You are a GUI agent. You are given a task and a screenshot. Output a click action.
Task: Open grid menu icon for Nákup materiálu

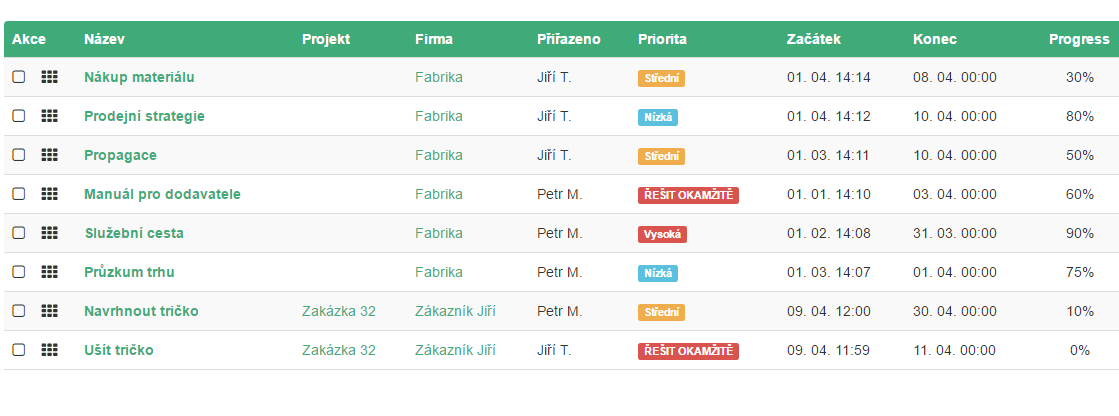click(49, 77)
